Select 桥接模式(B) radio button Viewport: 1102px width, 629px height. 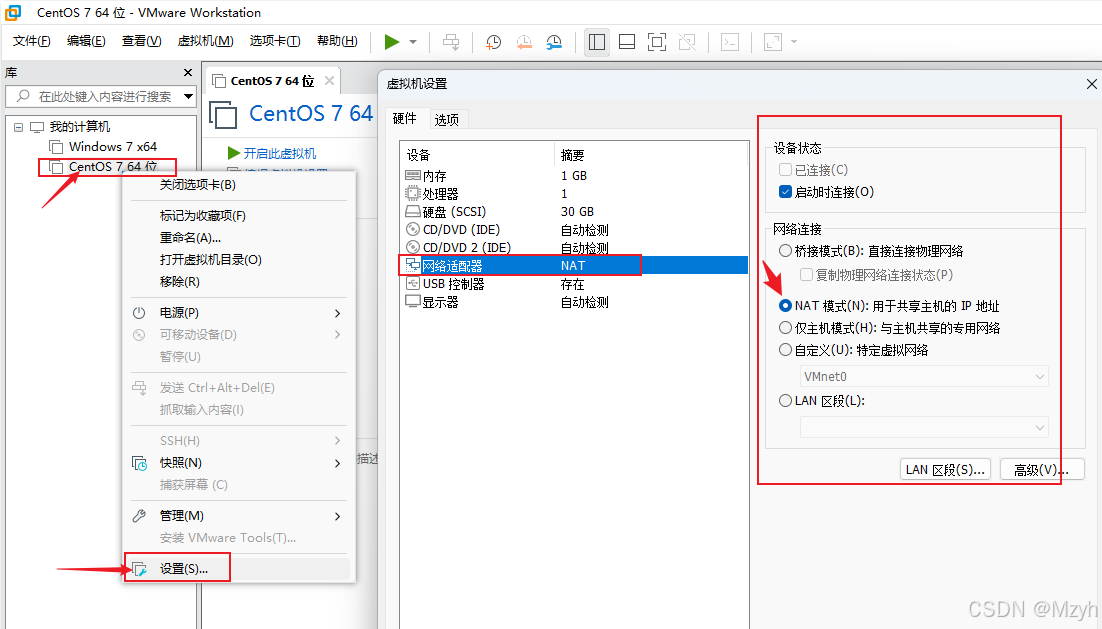click(786, 251)
